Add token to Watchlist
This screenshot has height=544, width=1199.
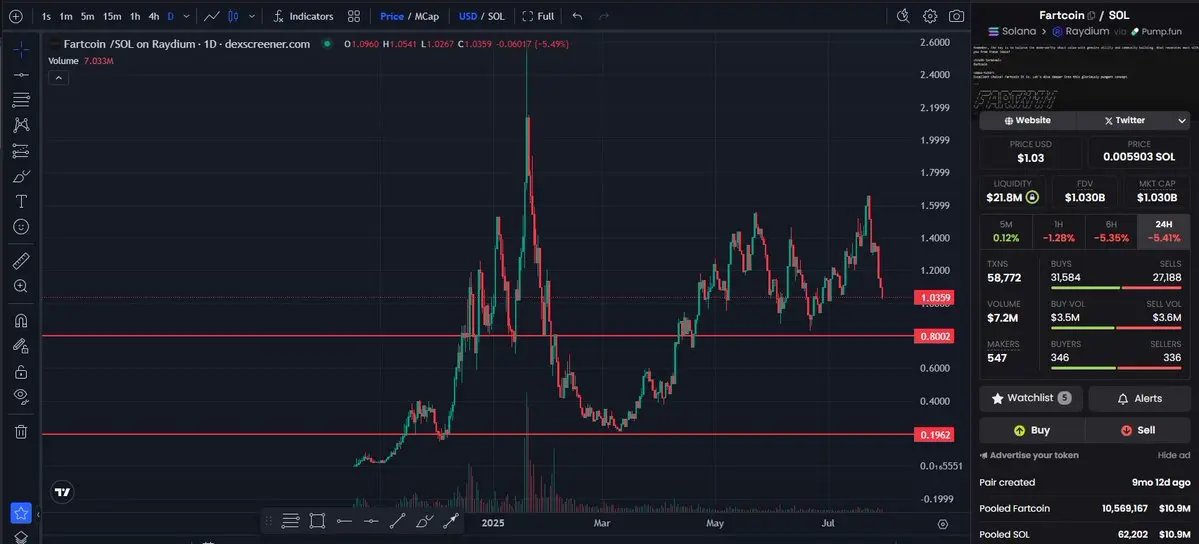1031,398
